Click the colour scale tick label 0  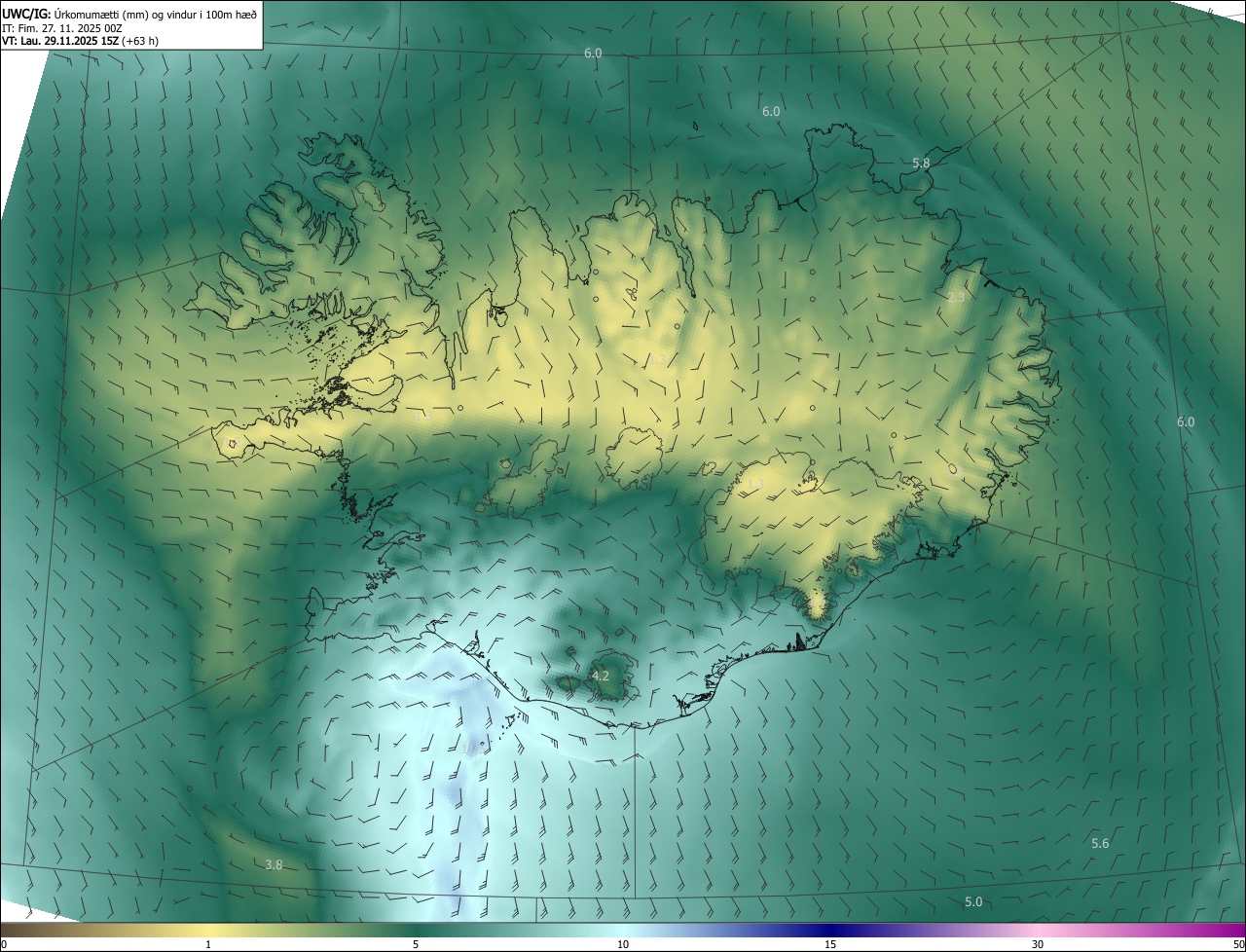(x=4, y=944)
